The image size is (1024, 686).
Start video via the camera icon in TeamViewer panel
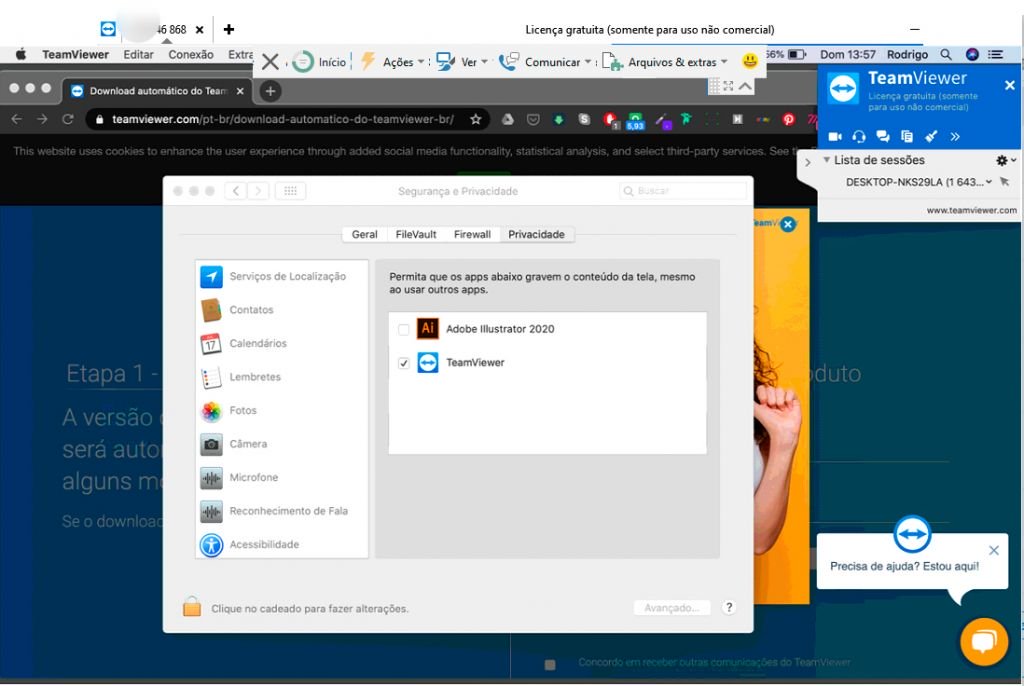pos(835,137)
